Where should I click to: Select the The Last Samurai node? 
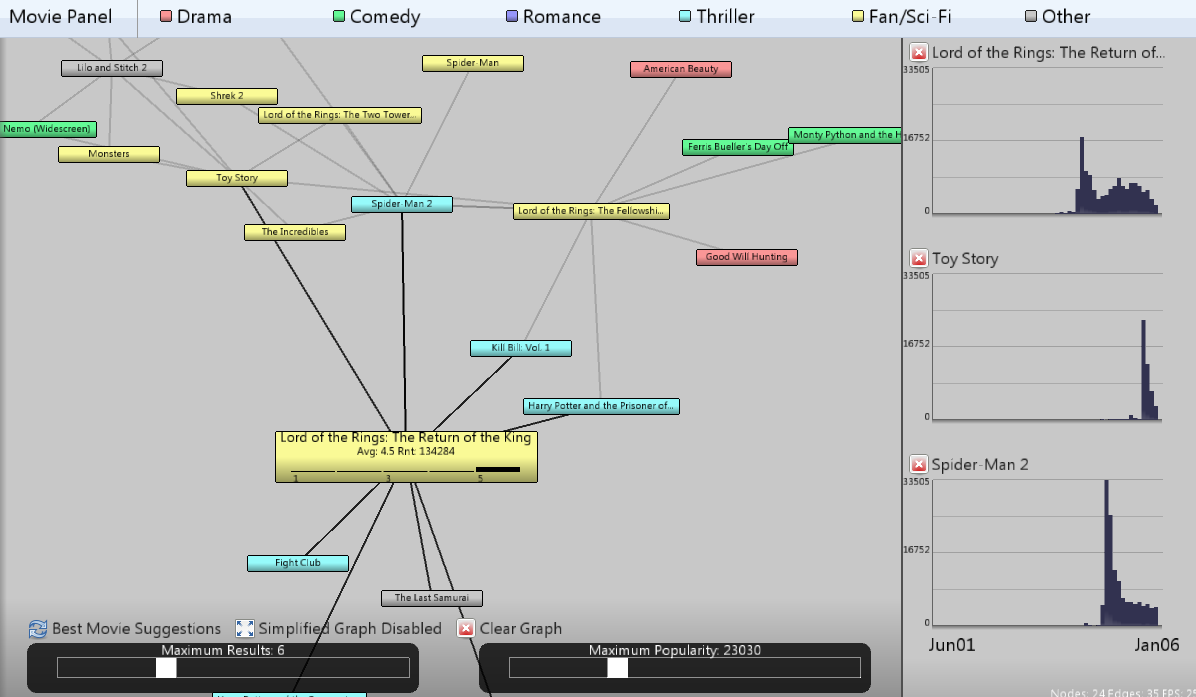pyautogui.click(x=432, y=599)
